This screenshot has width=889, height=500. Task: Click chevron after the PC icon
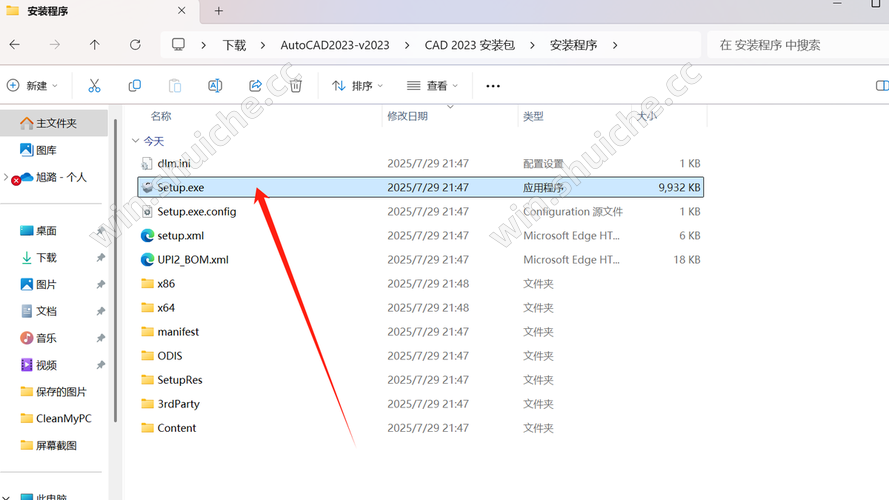tap(203, 45)
